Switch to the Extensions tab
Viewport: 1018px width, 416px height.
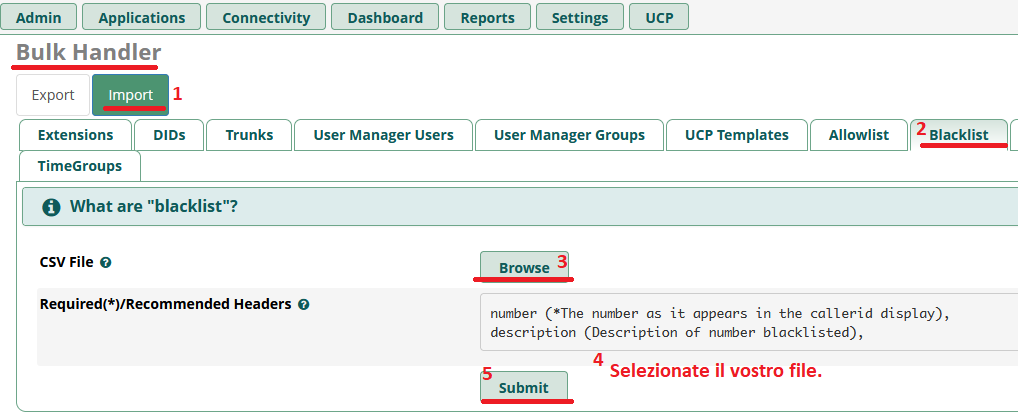(x=75, y=135)
